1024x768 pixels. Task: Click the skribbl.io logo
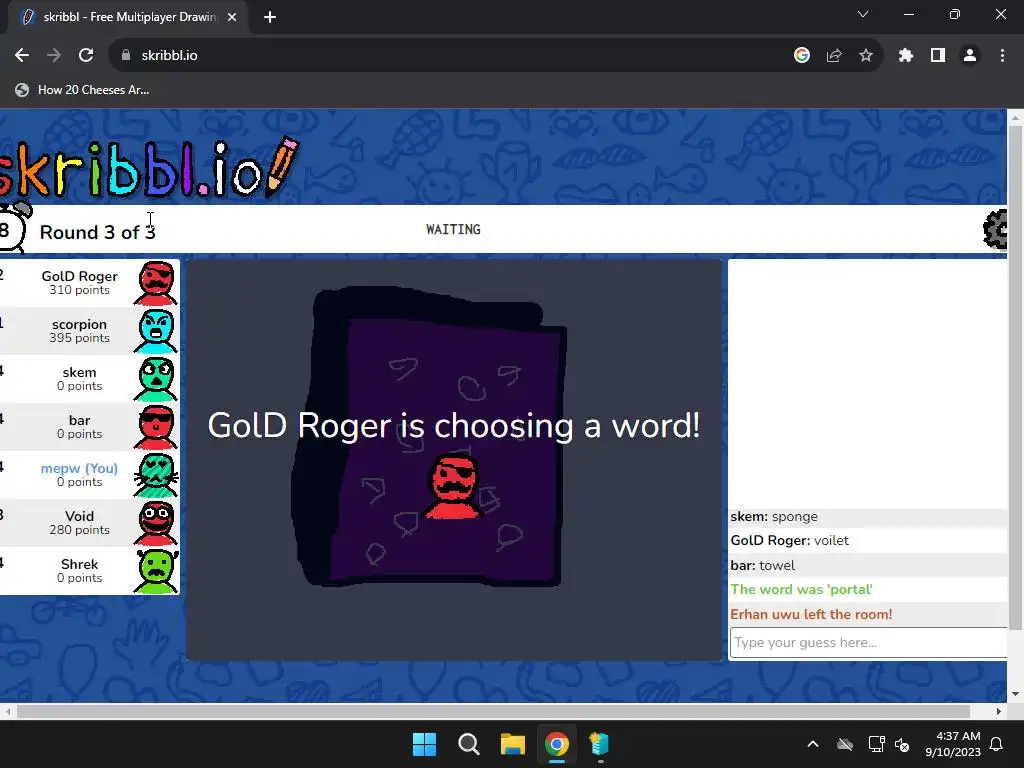click(x=149, y=167)
